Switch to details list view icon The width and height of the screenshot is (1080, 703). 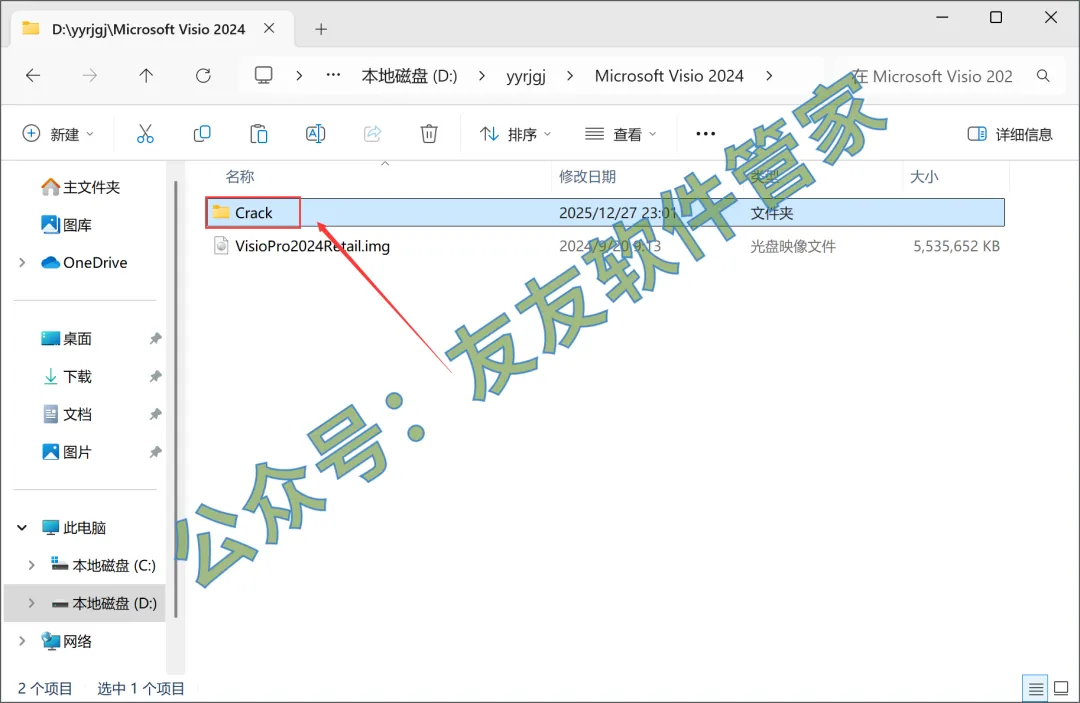[1035, 688]
